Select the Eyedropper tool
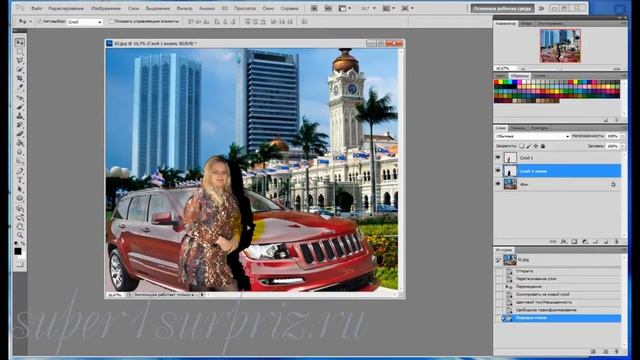This screenshot has height=360, width=640. (x=20, y=87)
